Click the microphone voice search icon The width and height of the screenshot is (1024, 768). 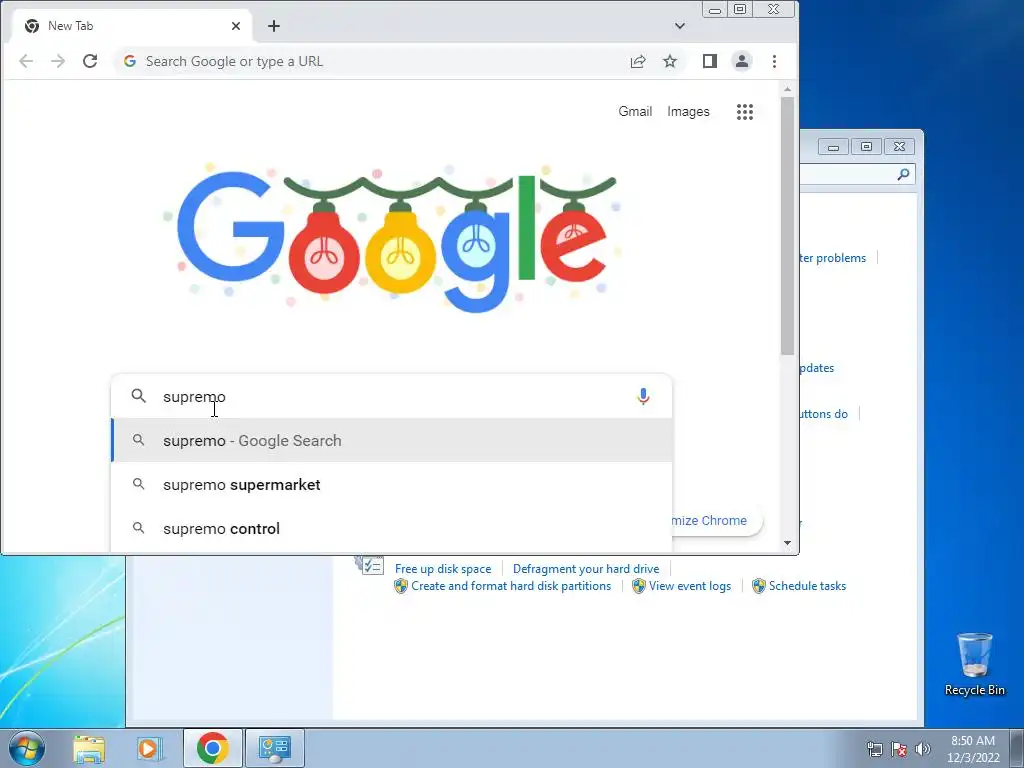643,396
